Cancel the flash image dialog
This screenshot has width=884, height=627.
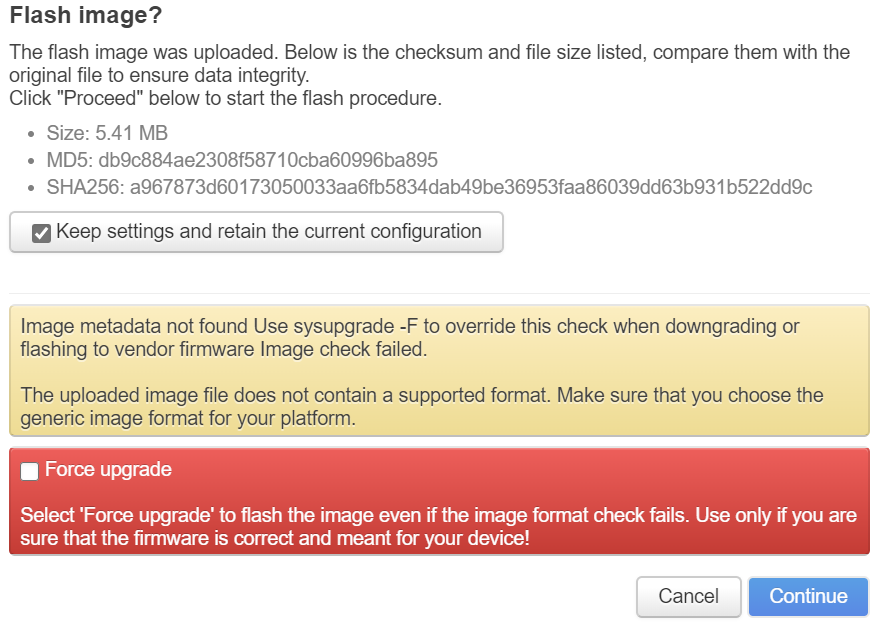click(688, 596)
